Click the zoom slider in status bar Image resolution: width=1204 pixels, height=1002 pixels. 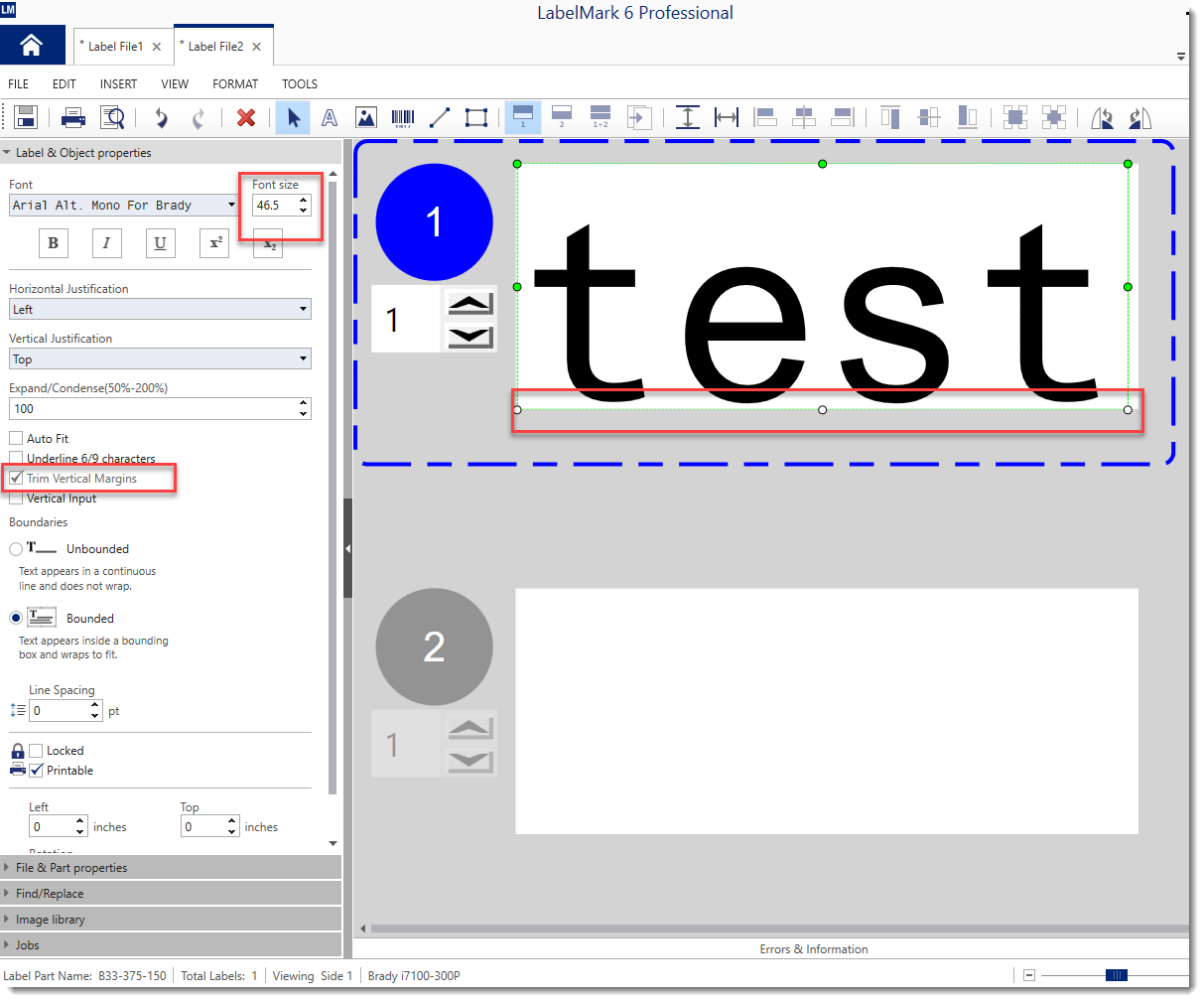click(1116, 975)
